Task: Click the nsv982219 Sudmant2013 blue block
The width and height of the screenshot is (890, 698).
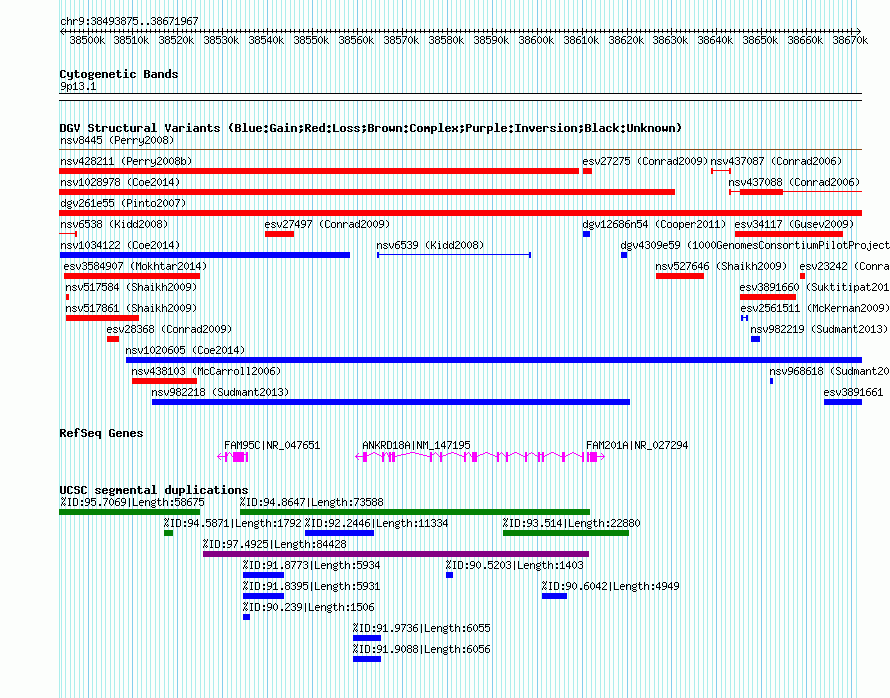Action: pos(755,339)
